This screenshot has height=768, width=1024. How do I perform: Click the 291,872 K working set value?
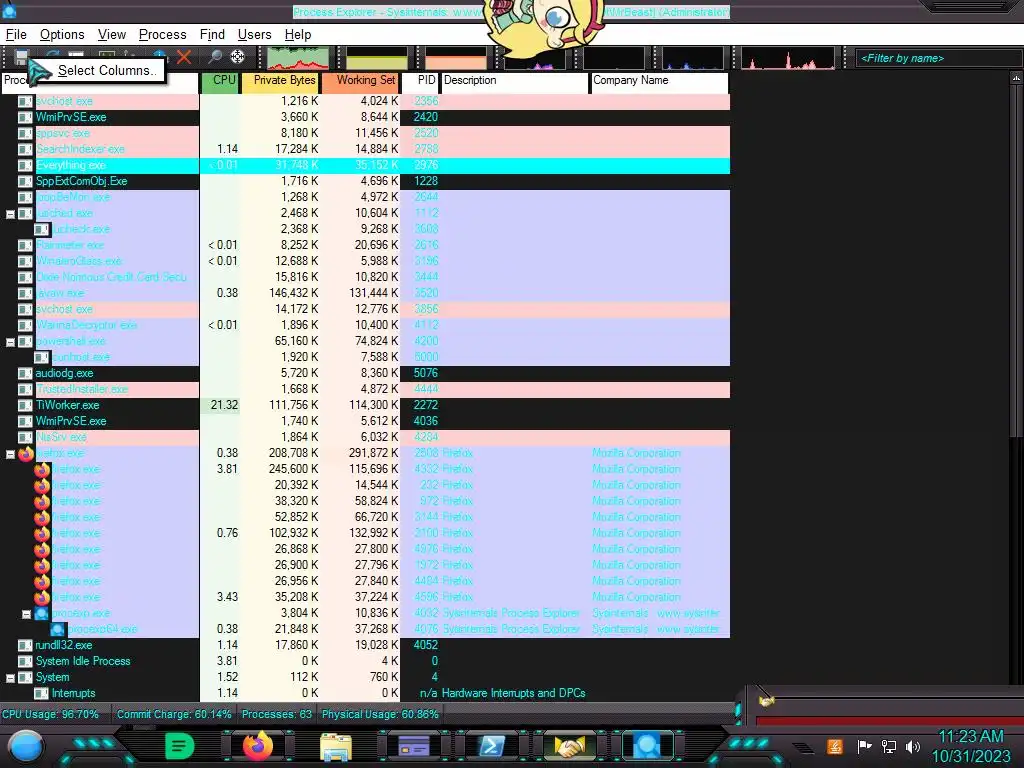click(373, 453)
